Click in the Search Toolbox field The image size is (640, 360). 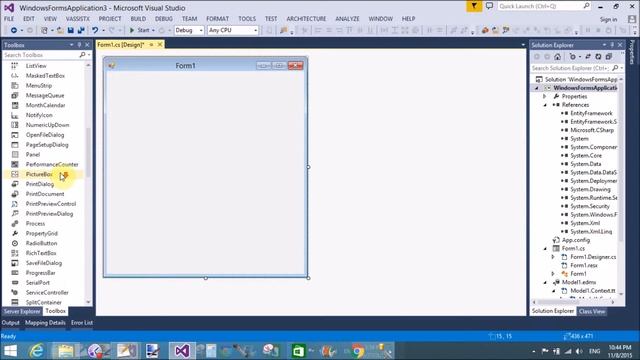tap(41, 55)
